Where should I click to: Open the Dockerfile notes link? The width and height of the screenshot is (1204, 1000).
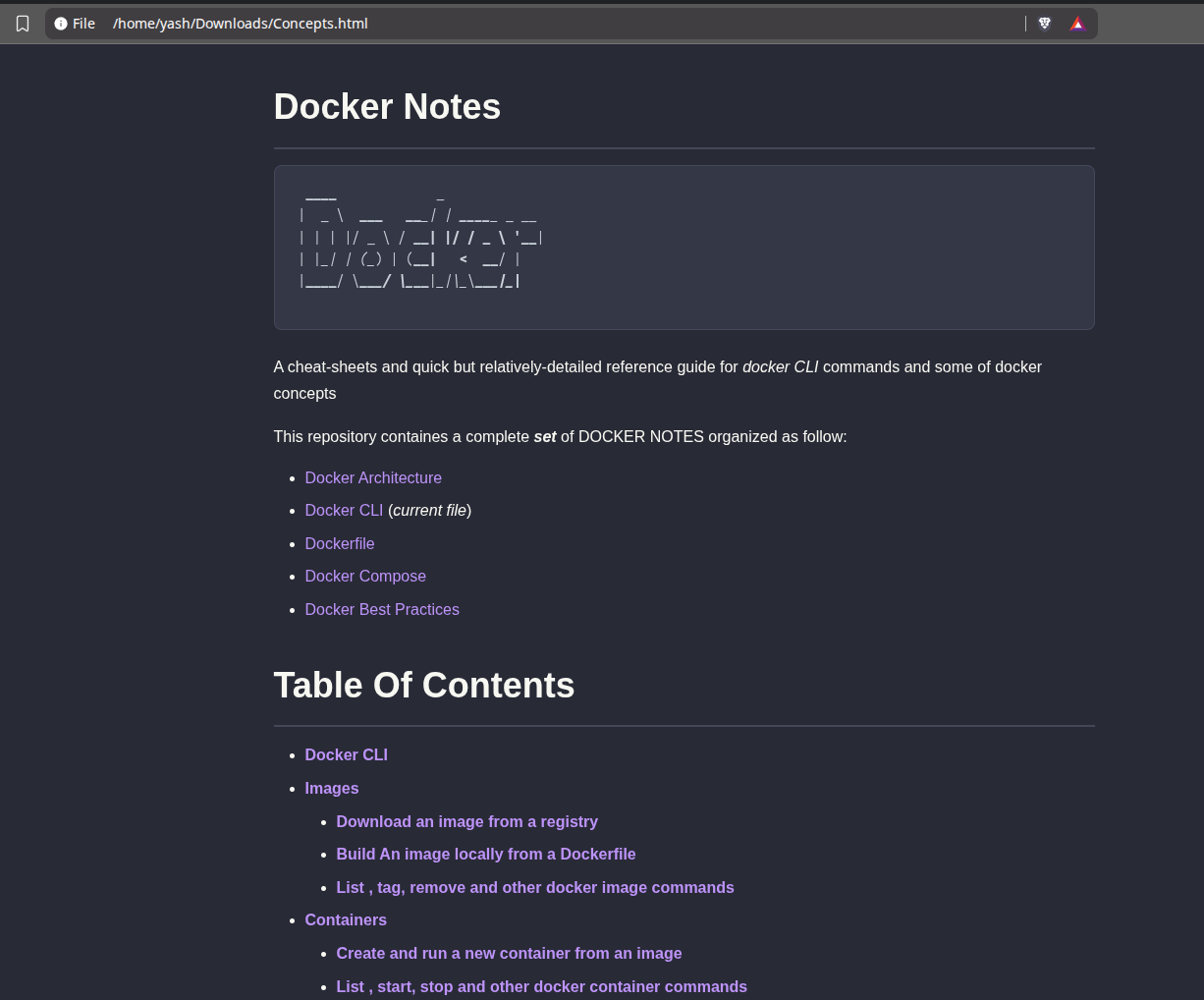[x=340, y=543]
